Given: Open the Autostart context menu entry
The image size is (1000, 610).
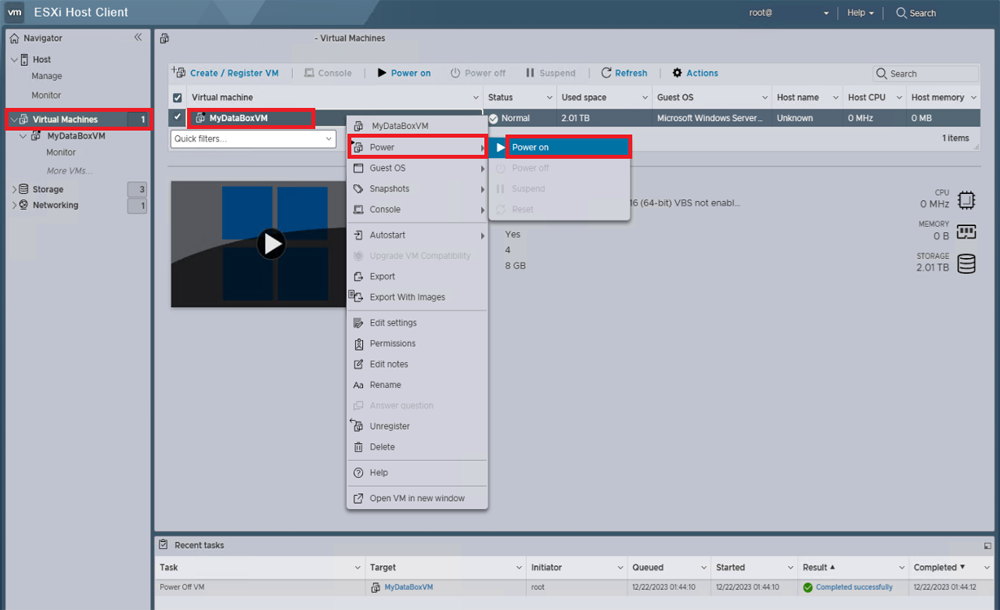Looking at the screenshot, I should 417,235.
